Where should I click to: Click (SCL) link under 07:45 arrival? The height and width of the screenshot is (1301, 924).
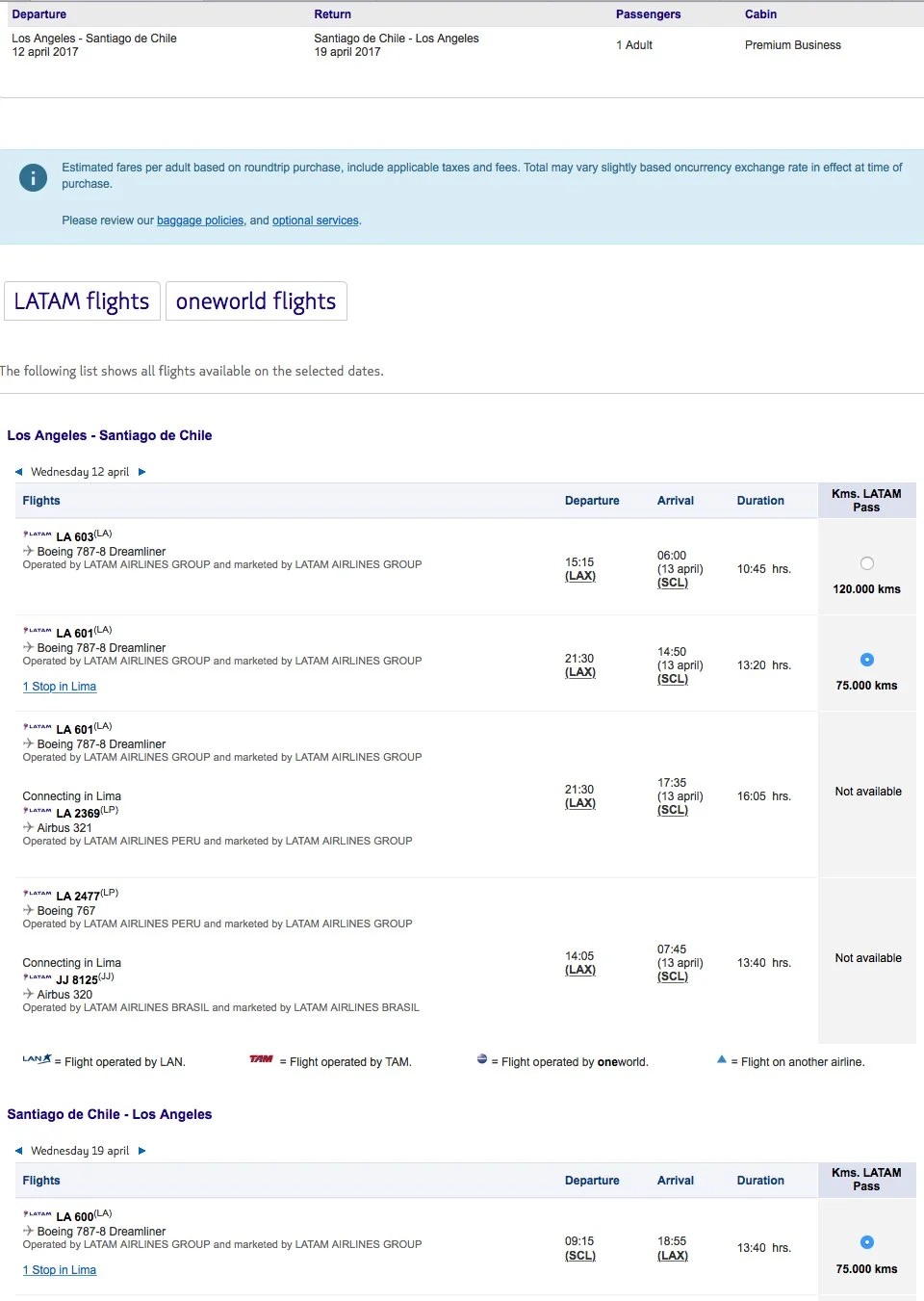point(673,976)
